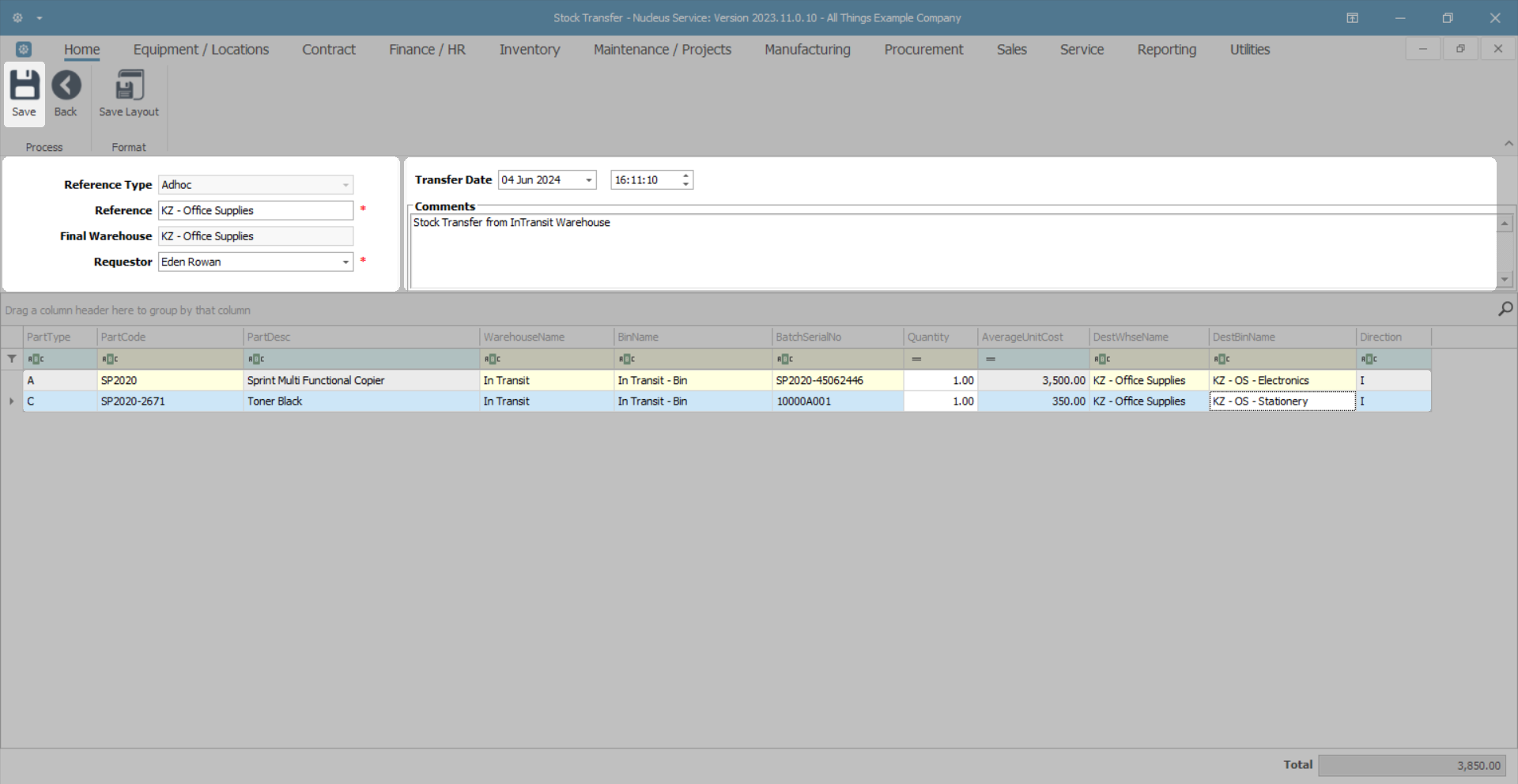Open the Service tab
The width and height of the screenshot is (1518, 784).
tap(1082, 49)
